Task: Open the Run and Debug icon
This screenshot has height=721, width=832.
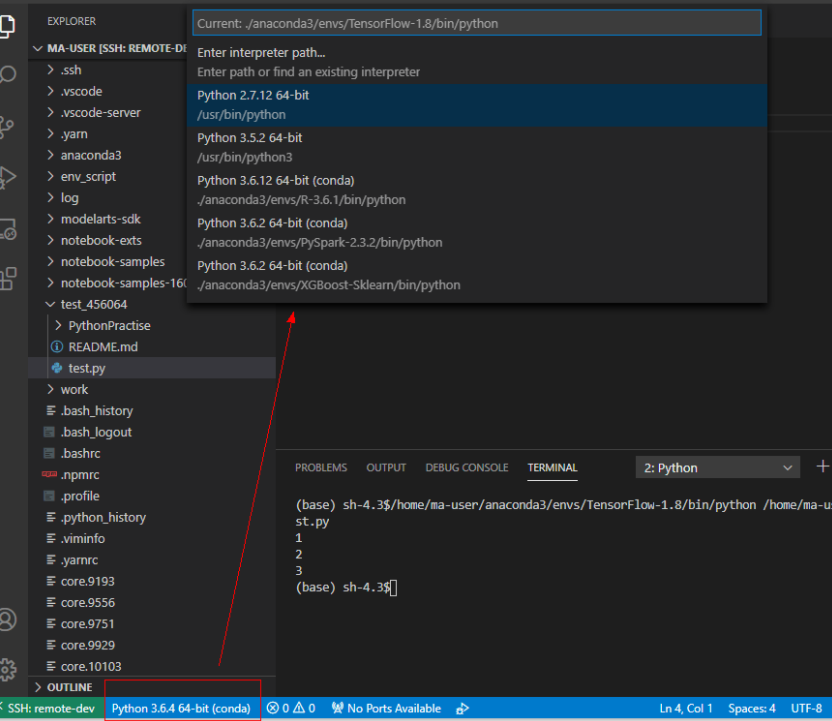Action: click(x=7, y=178)
